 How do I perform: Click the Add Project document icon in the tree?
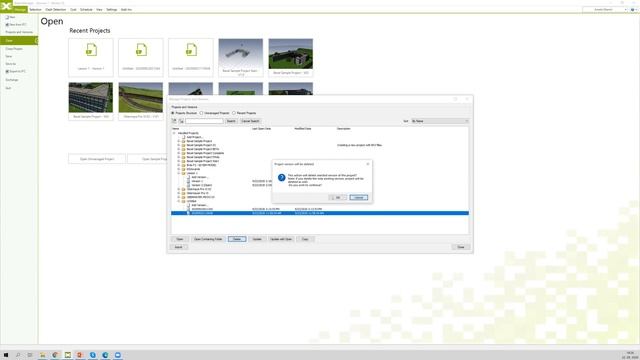[184, 137]
